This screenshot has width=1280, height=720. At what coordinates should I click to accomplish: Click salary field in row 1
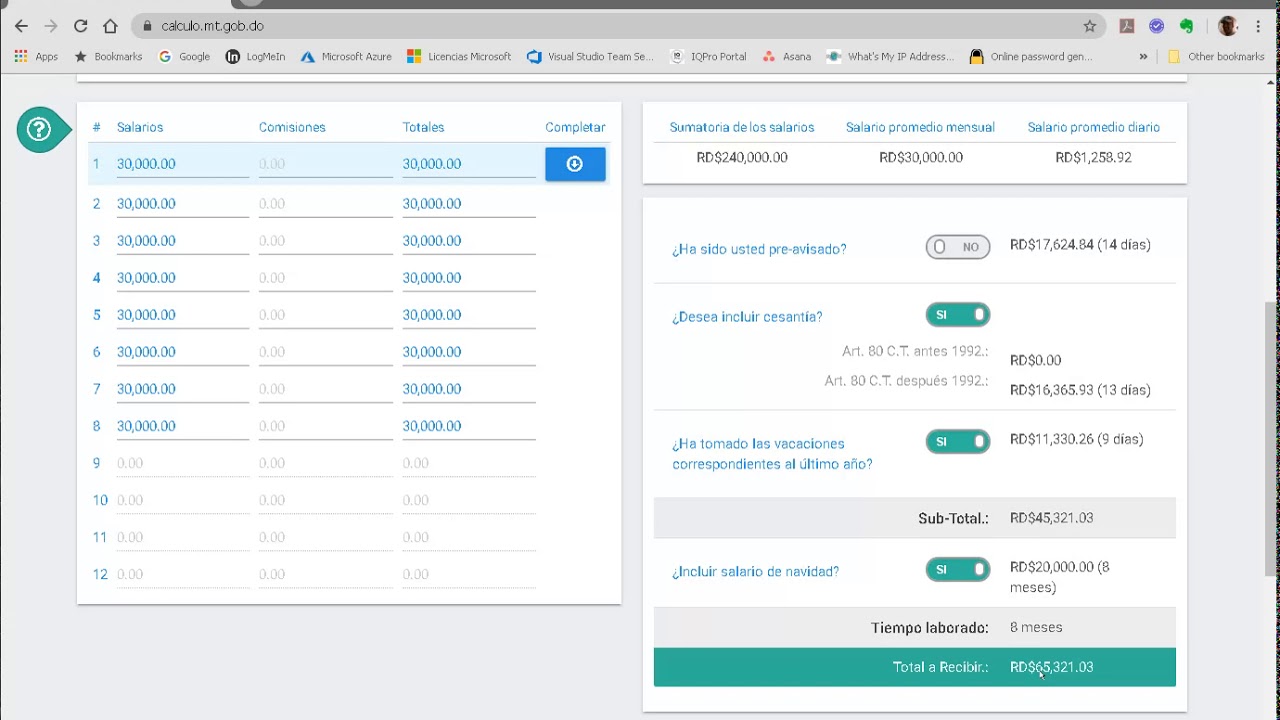(183, 164)
